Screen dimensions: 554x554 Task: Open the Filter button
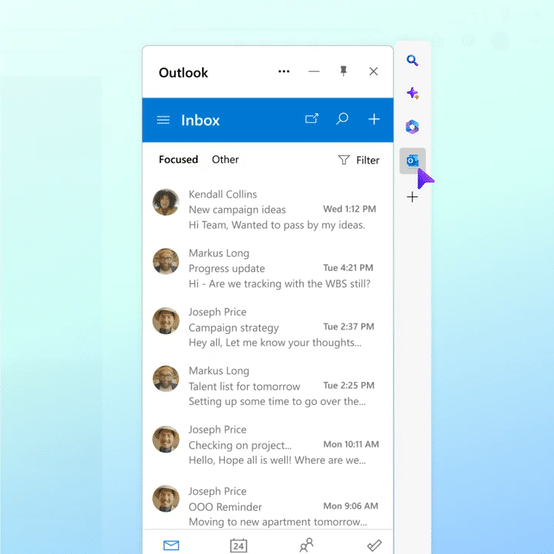pyautogui.click(x=359, y=160)
